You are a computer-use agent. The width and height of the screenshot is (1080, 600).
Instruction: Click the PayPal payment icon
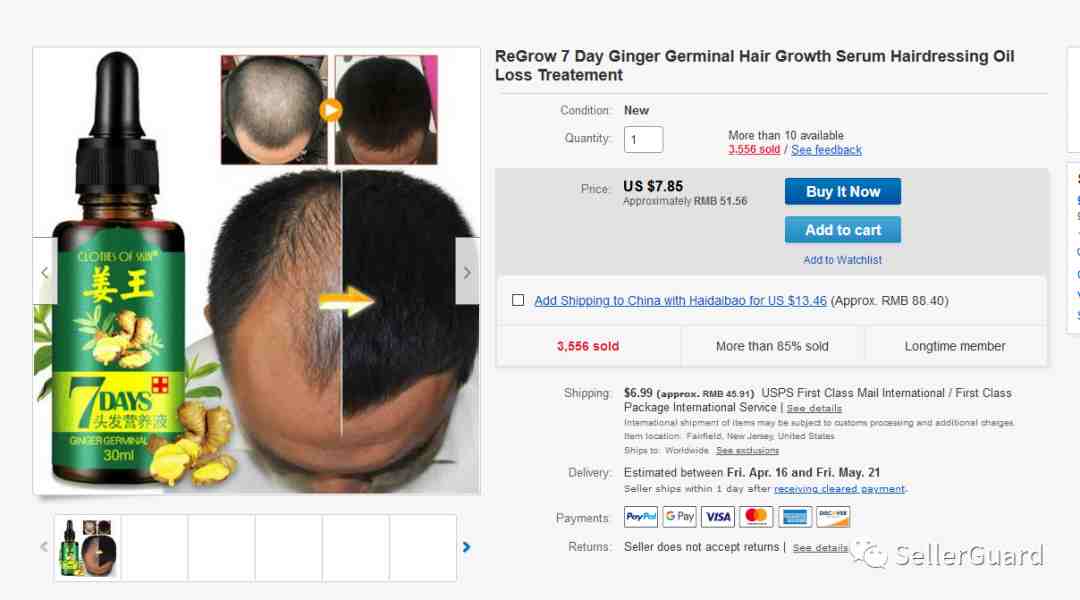coord(641,517)
